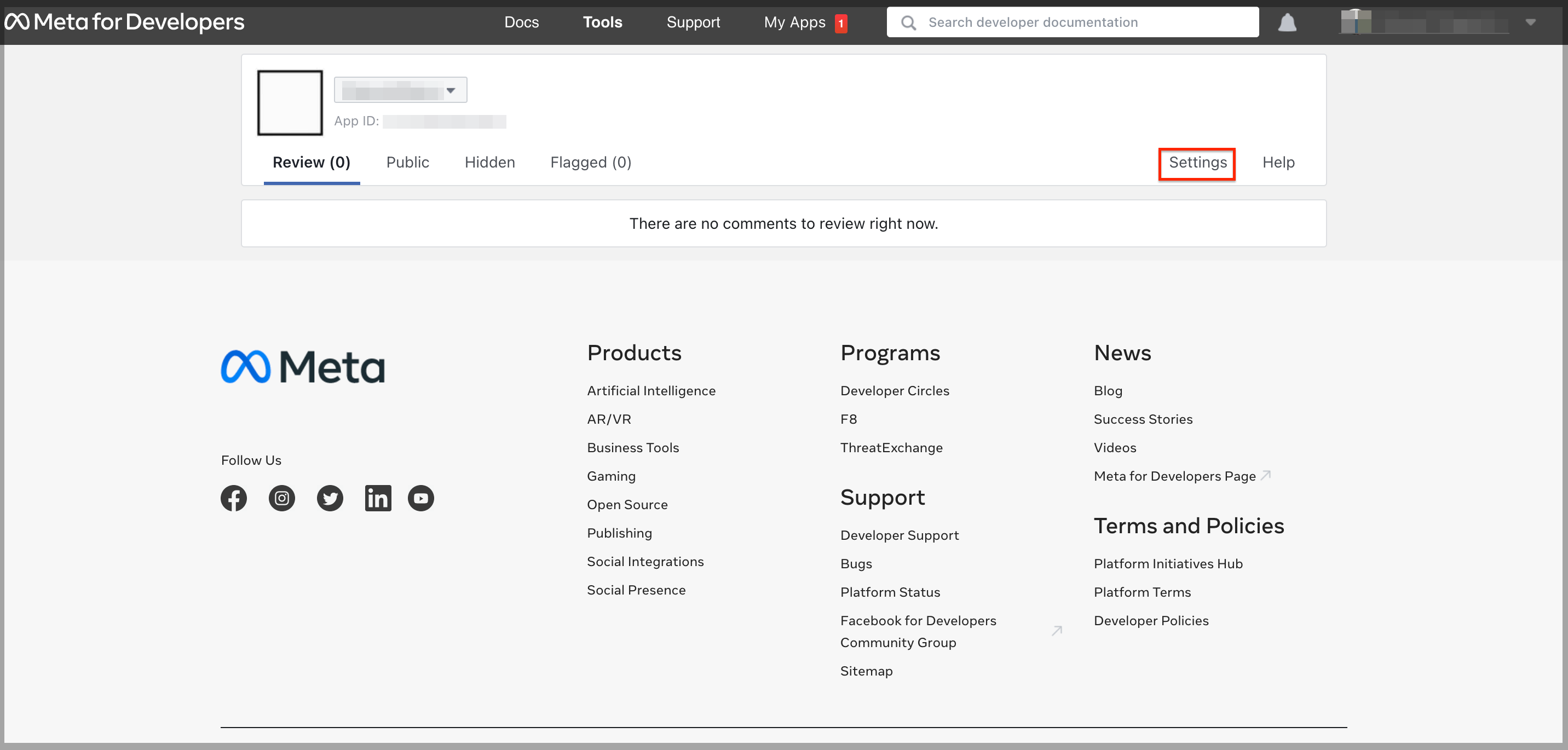Click the search developer documentation field
This screenshot has height=750, width=1568.
point(1073,22)
